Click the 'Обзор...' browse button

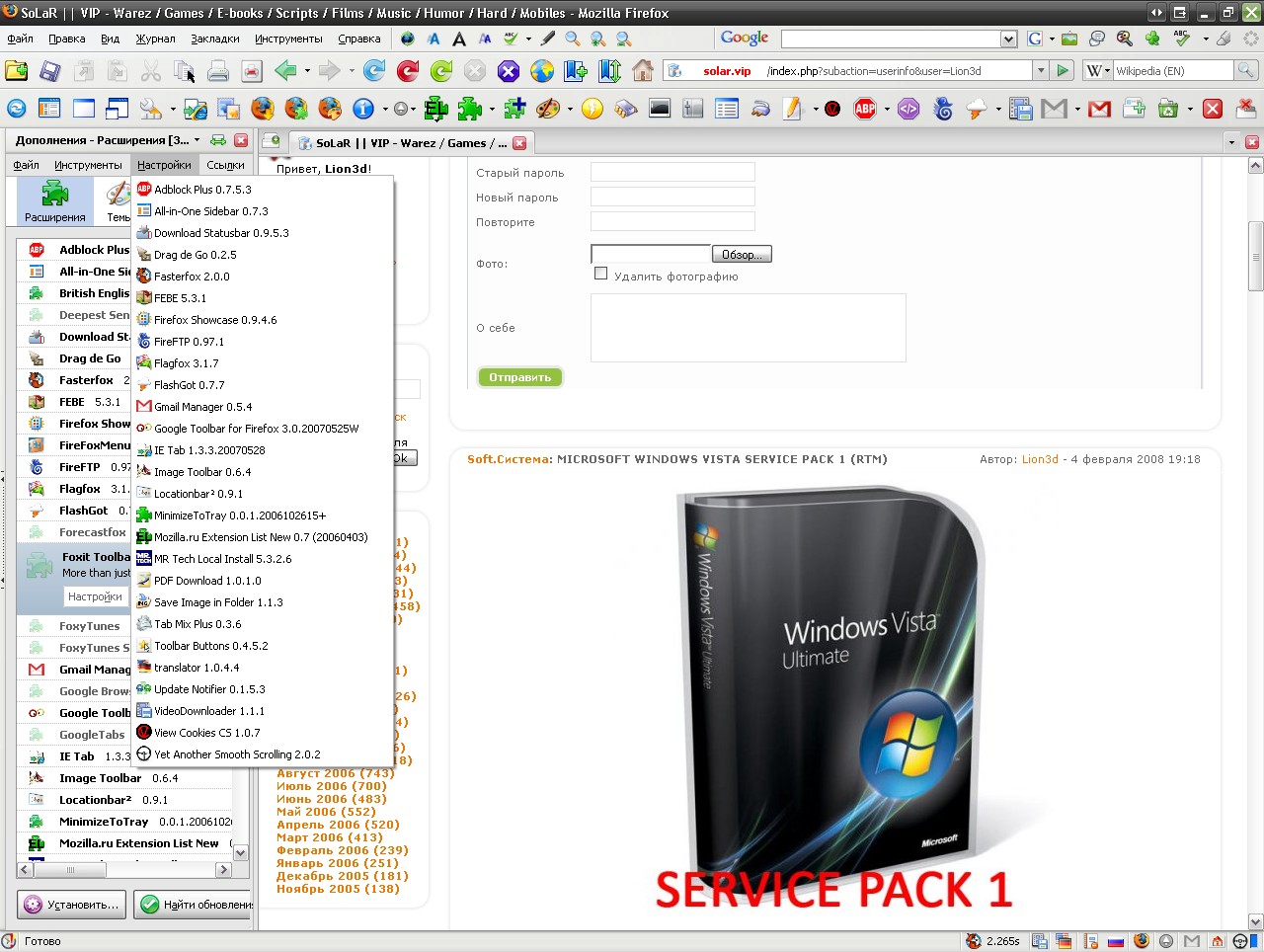pos(741,255)
